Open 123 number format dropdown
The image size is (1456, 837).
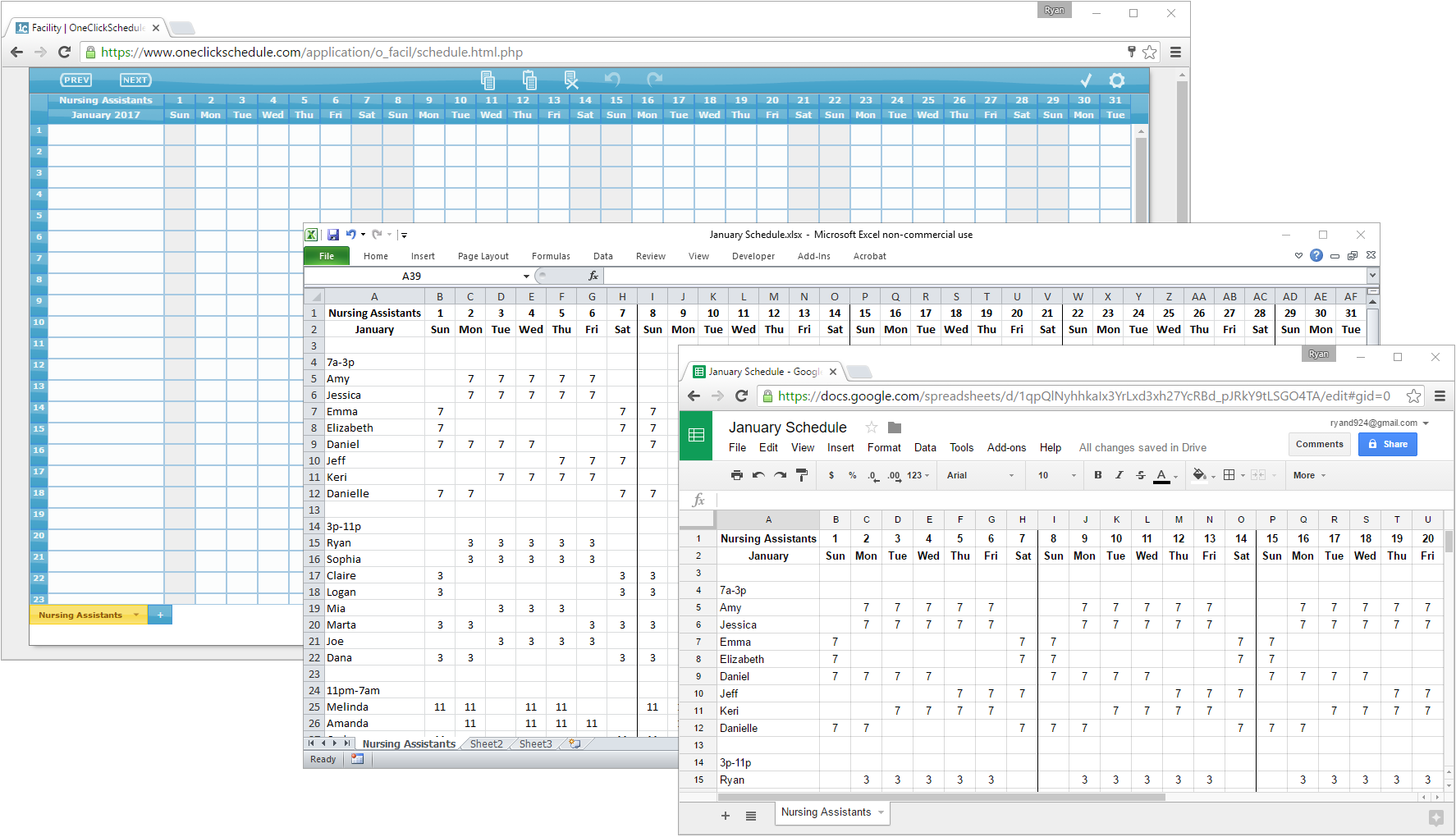pos(918,475)
